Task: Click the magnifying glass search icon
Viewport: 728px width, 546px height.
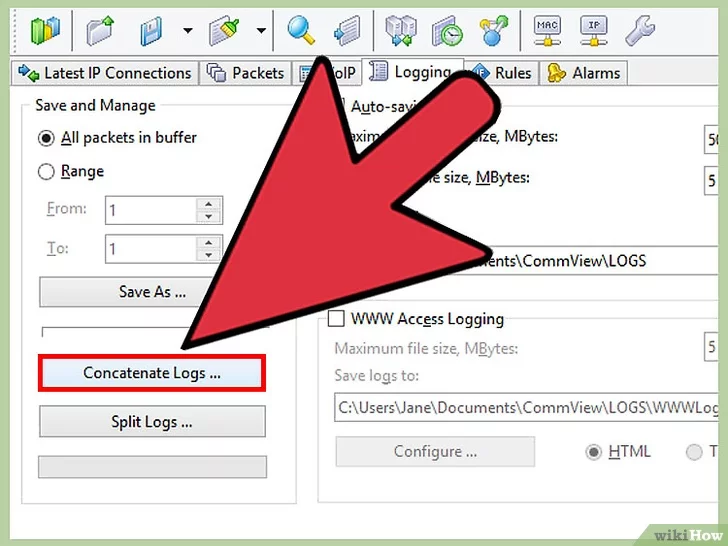Action: point(301,30)
